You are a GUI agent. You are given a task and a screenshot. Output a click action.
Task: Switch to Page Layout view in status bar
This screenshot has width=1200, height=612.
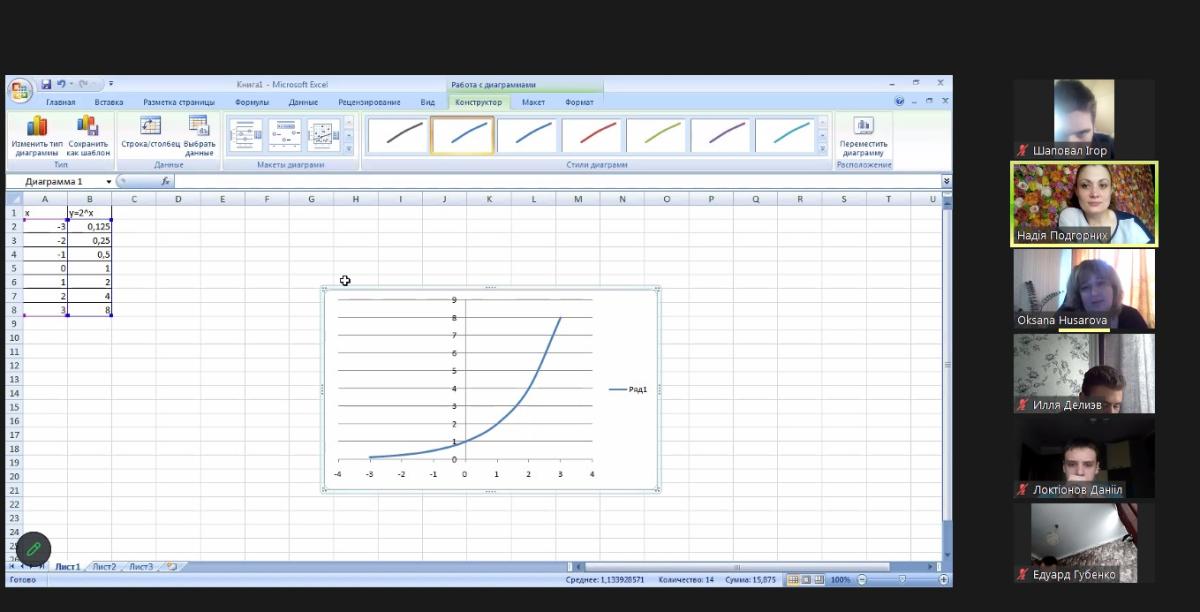tap(806, 580)
